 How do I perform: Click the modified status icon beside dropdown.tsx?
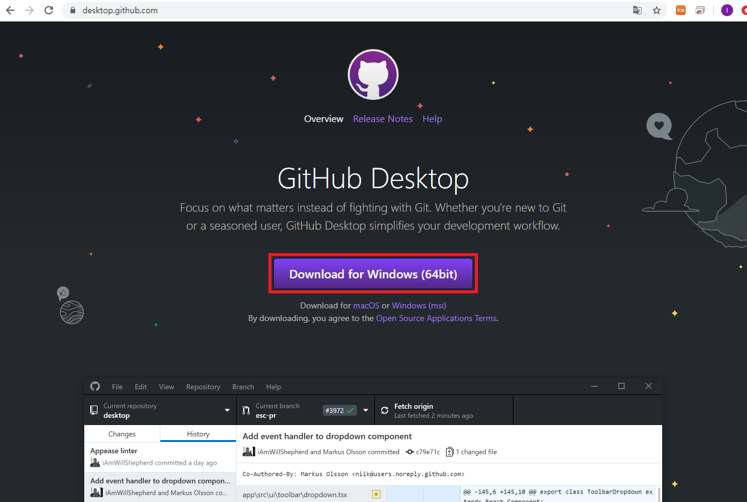point(376,494)
